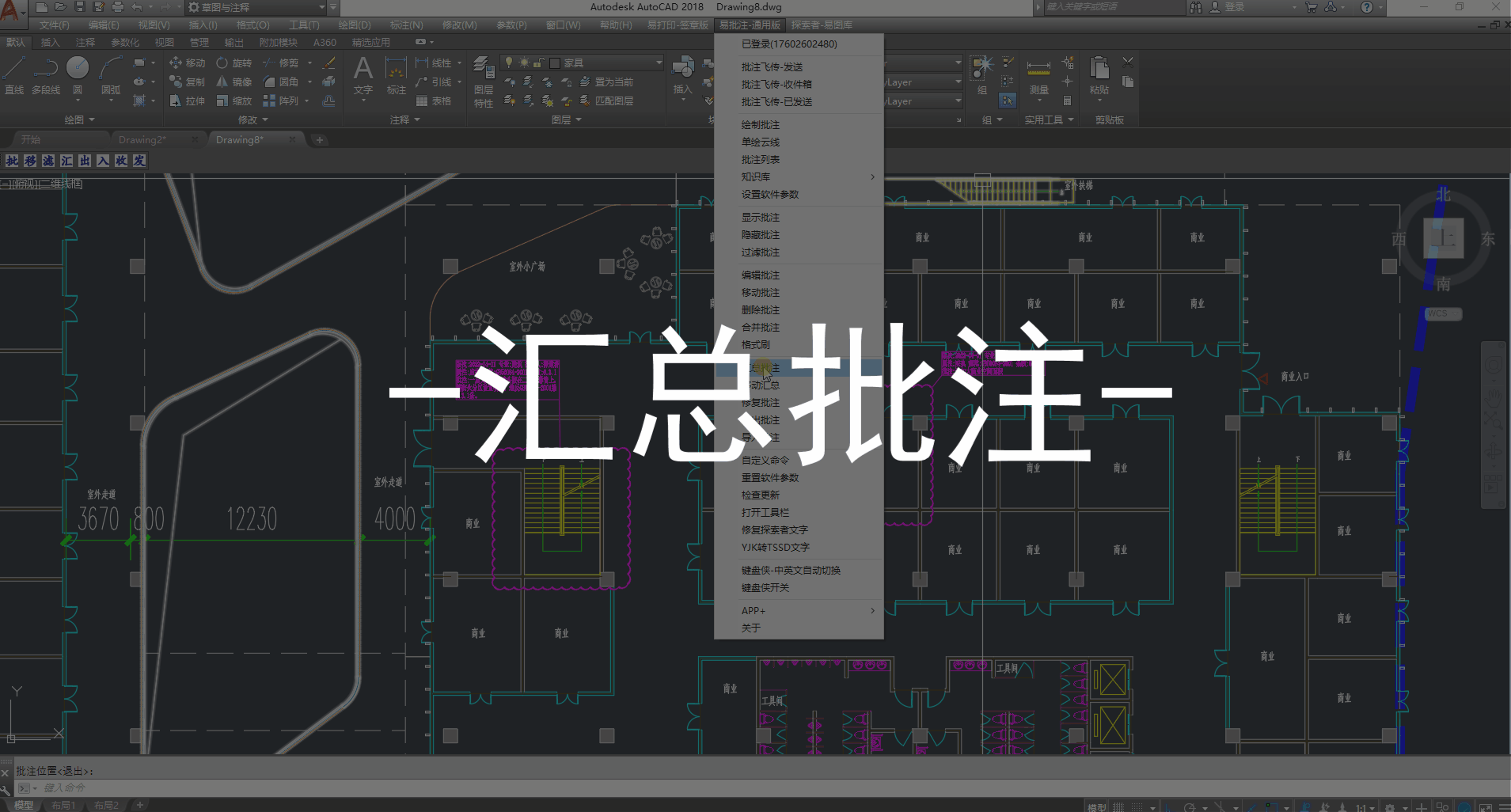Click the 滤 icon in the annotation toolbar
1511x812 pixels.
point(48,161)
